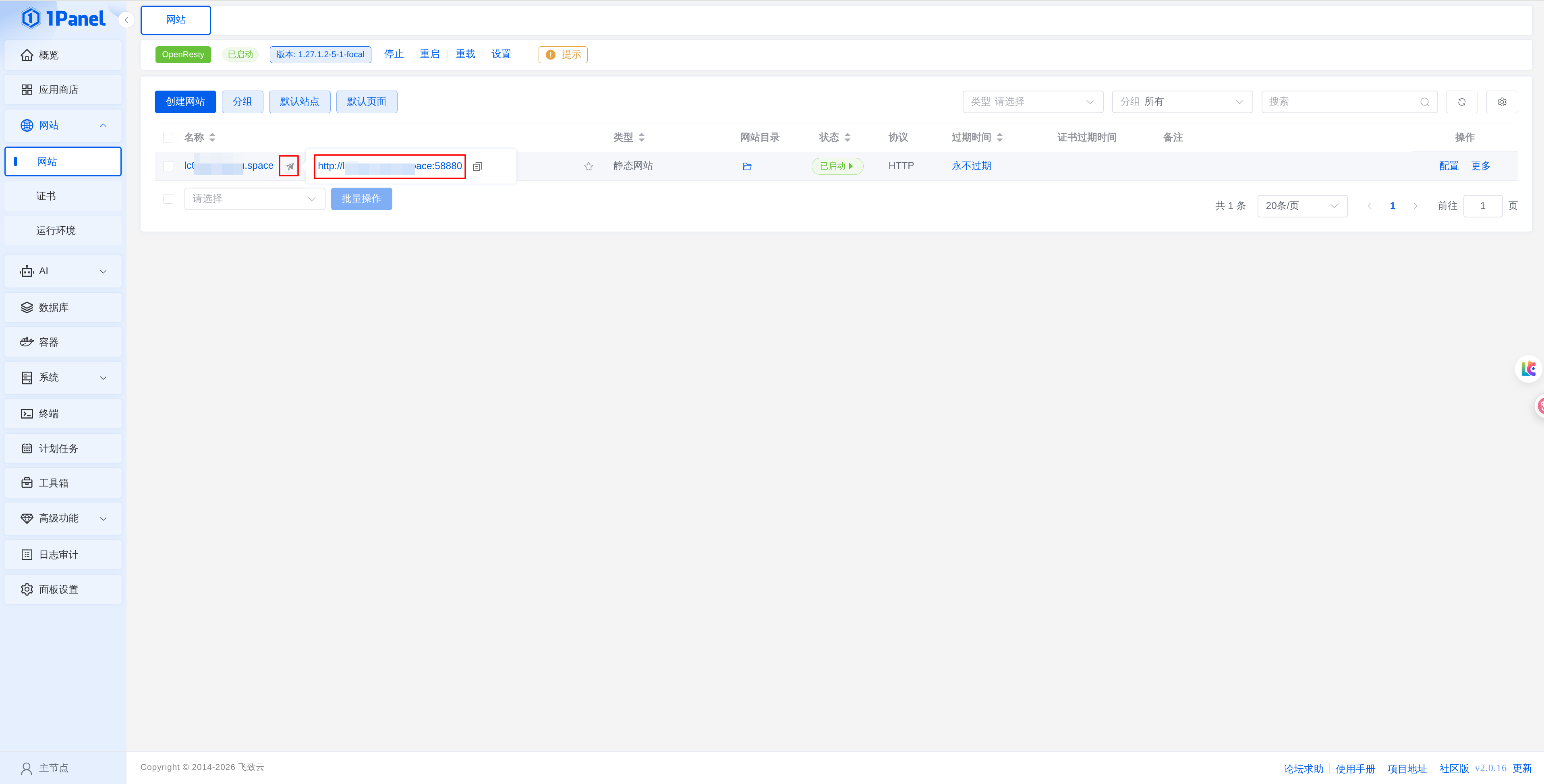Refresh the website list
1544x784 pixels.
pos(1462,102)
